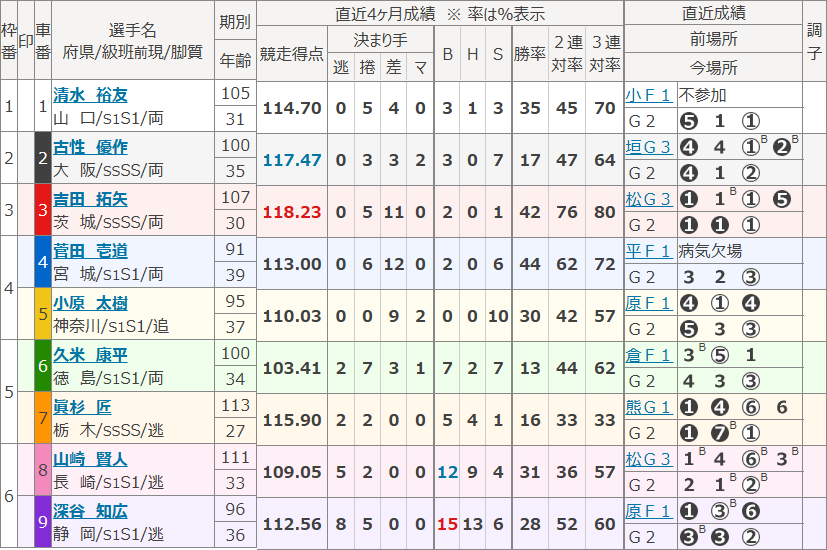The width and height of the screenshot is (827, 550).
Task: Select the score 115.90
Action: coord(292,420)
